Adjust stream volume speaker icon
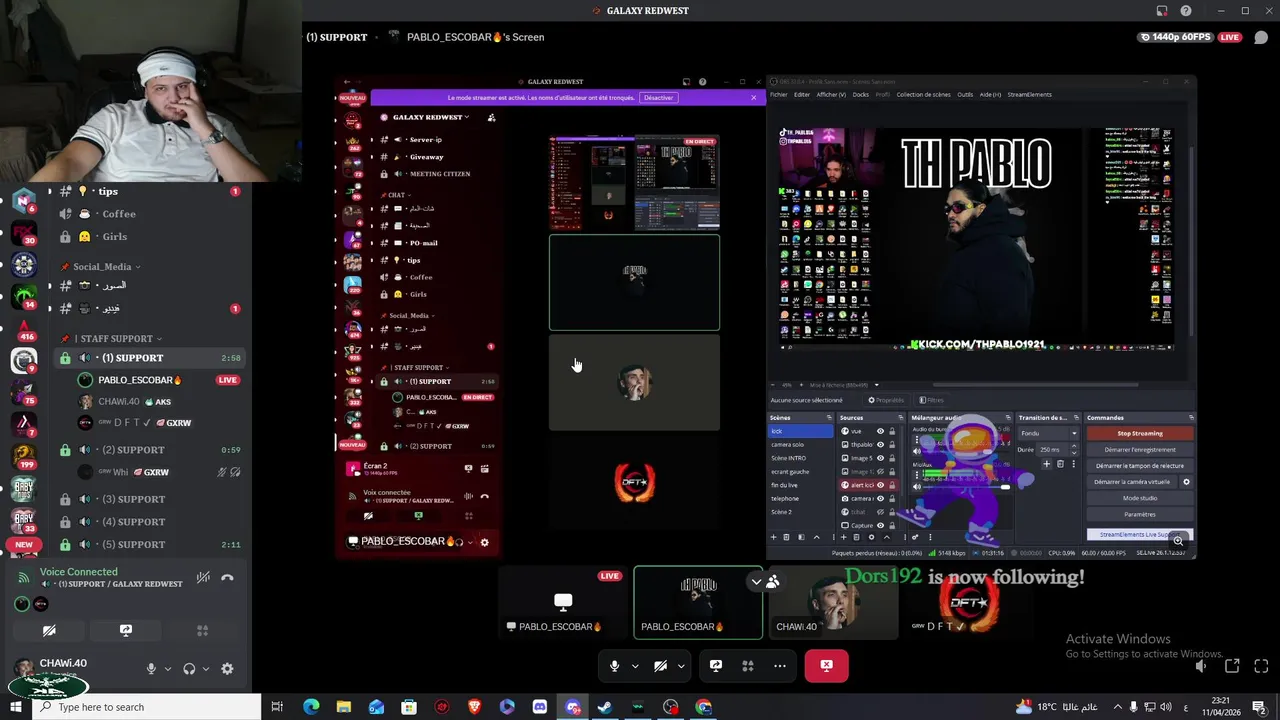The width and height of the screenshot is (1280, 720). click(1202, 666)
